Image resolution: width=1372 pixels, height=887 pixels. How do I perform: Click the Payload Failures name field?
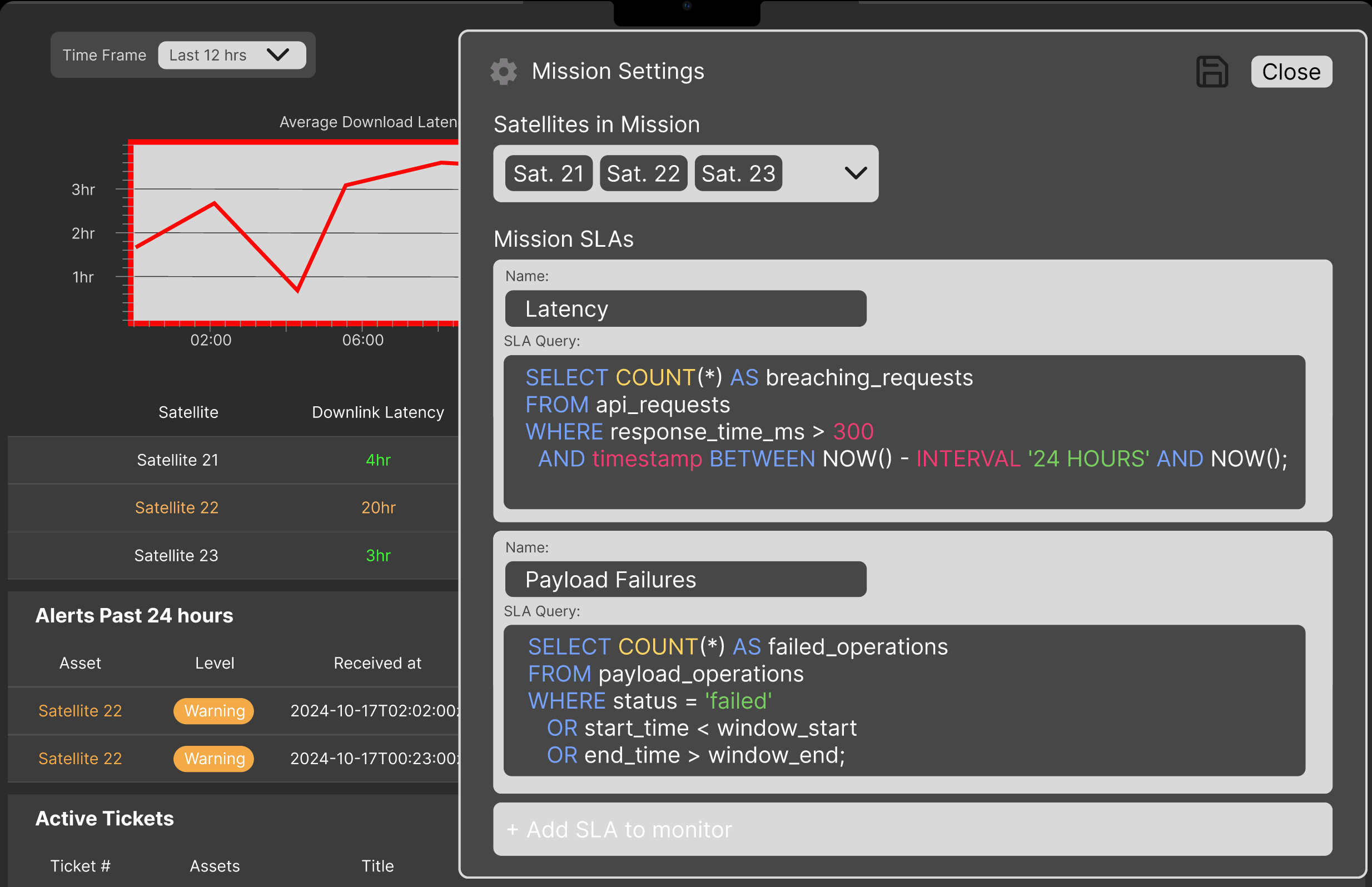click(685, 580)
